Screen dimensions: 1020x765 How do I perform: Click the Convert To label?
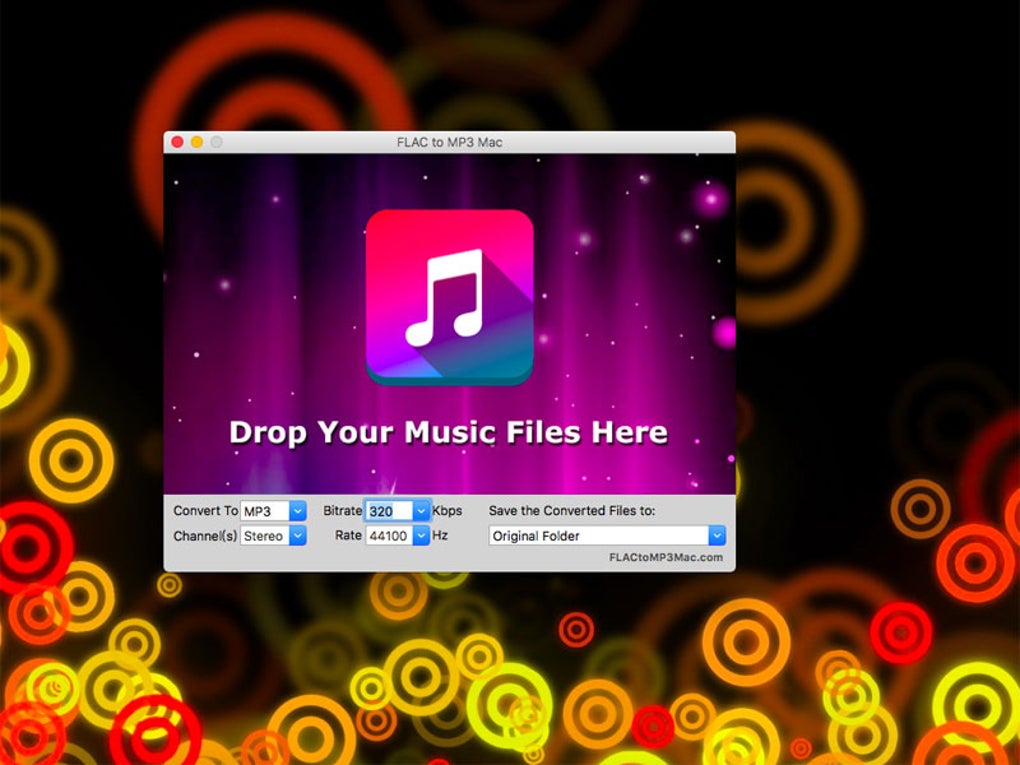206,511
